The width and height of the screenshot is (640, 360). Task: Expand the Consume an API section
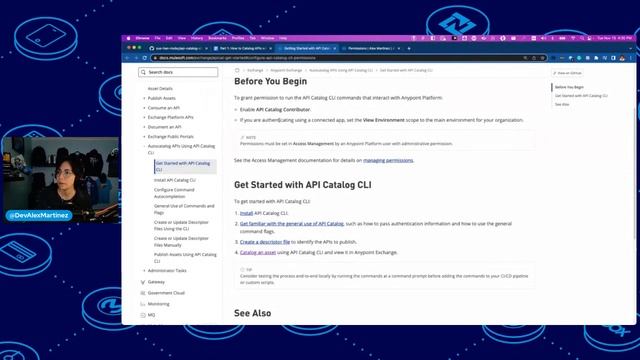pos(144,108)
